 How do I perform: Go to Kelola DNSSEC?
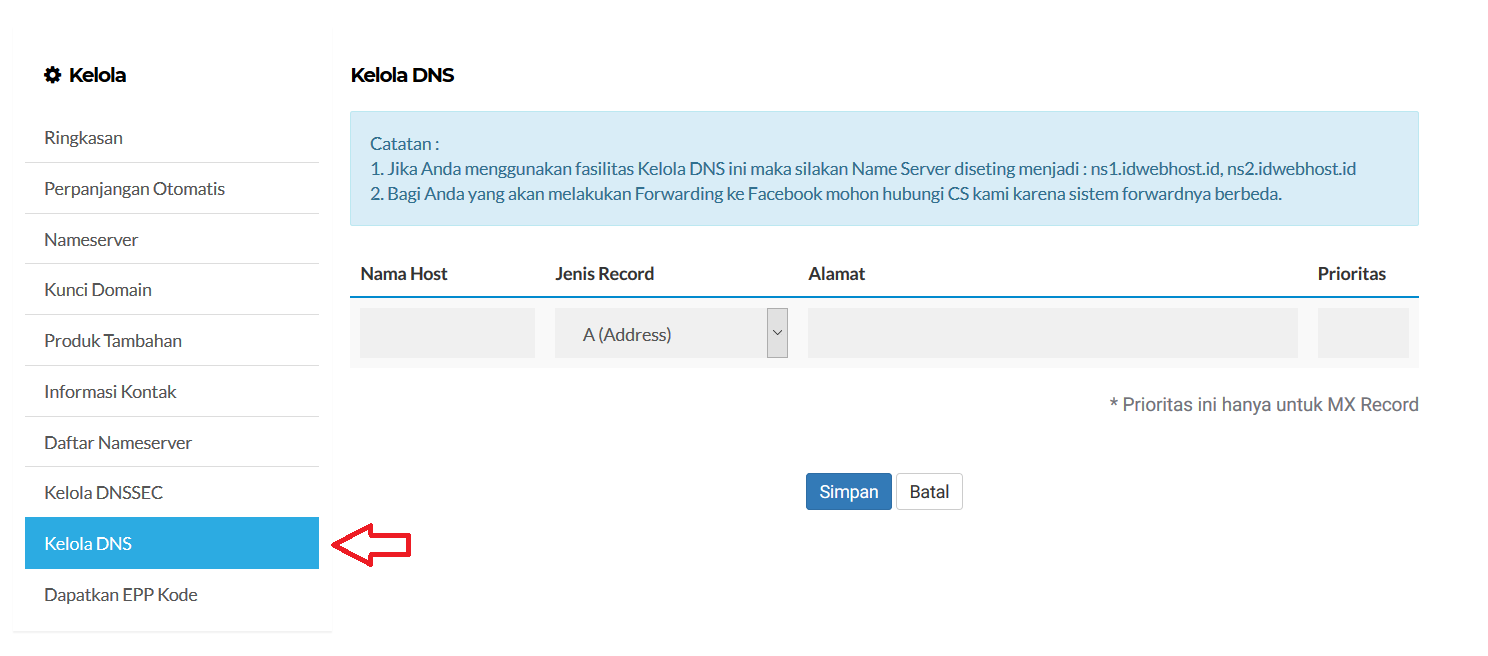[102, 491]
